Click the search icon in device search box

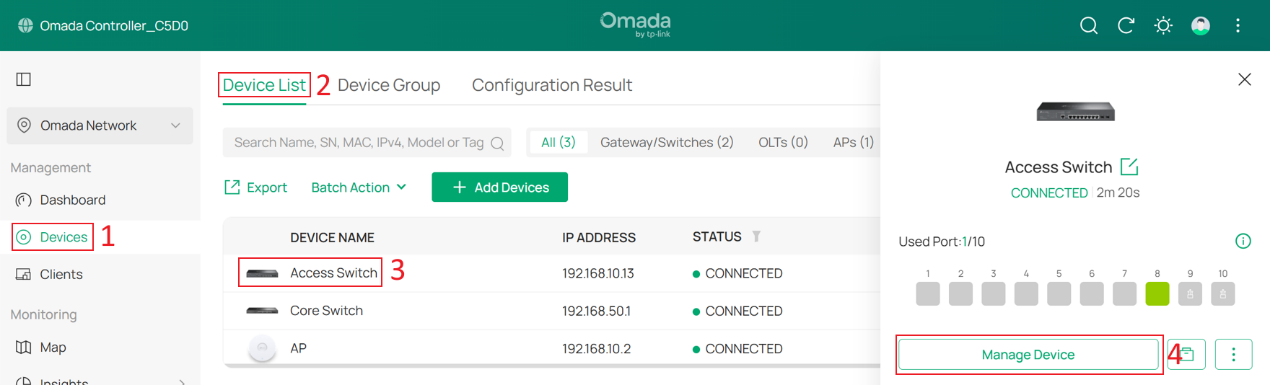tap(497, 143)
